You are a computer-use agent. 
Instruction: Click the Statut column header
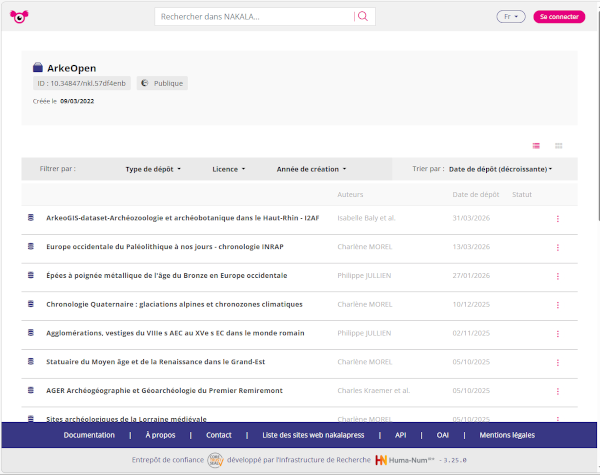[522, 194]
